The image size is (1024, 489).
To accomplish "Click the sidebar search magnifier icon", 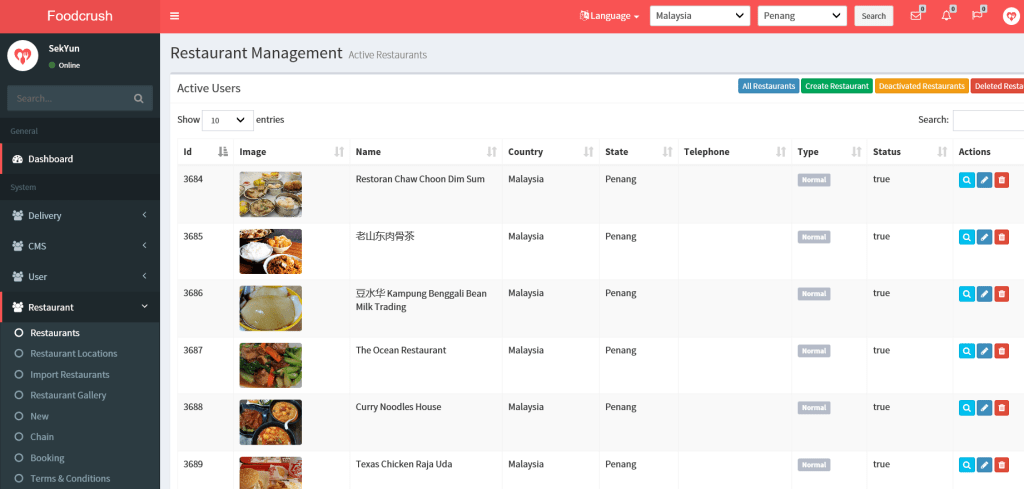I will (139, 98).
